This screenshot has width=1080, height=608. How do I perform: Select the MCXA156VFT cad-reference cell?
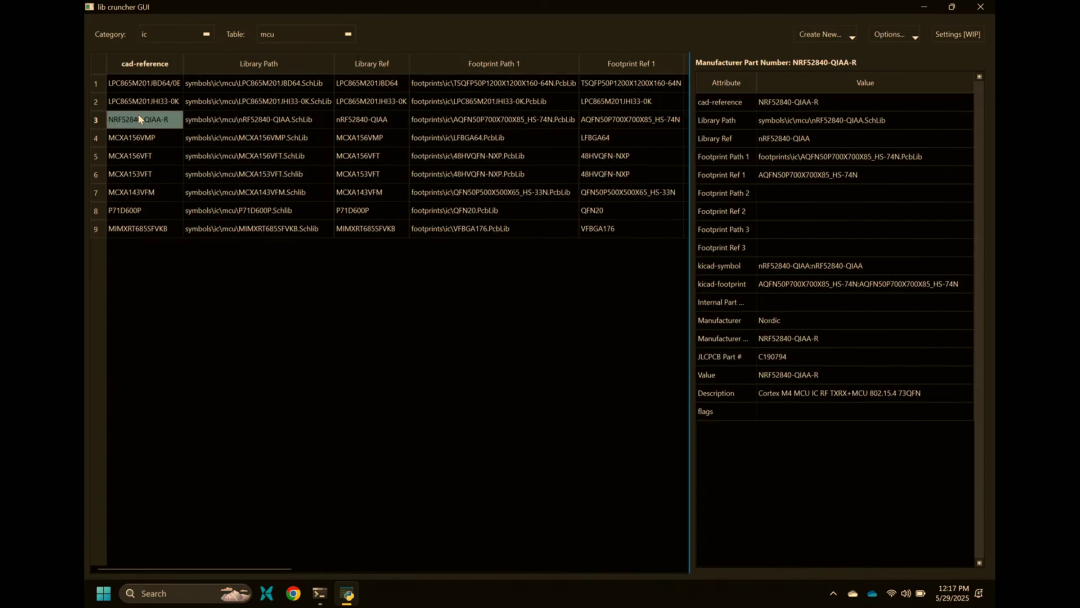click(x=145, y=156)
